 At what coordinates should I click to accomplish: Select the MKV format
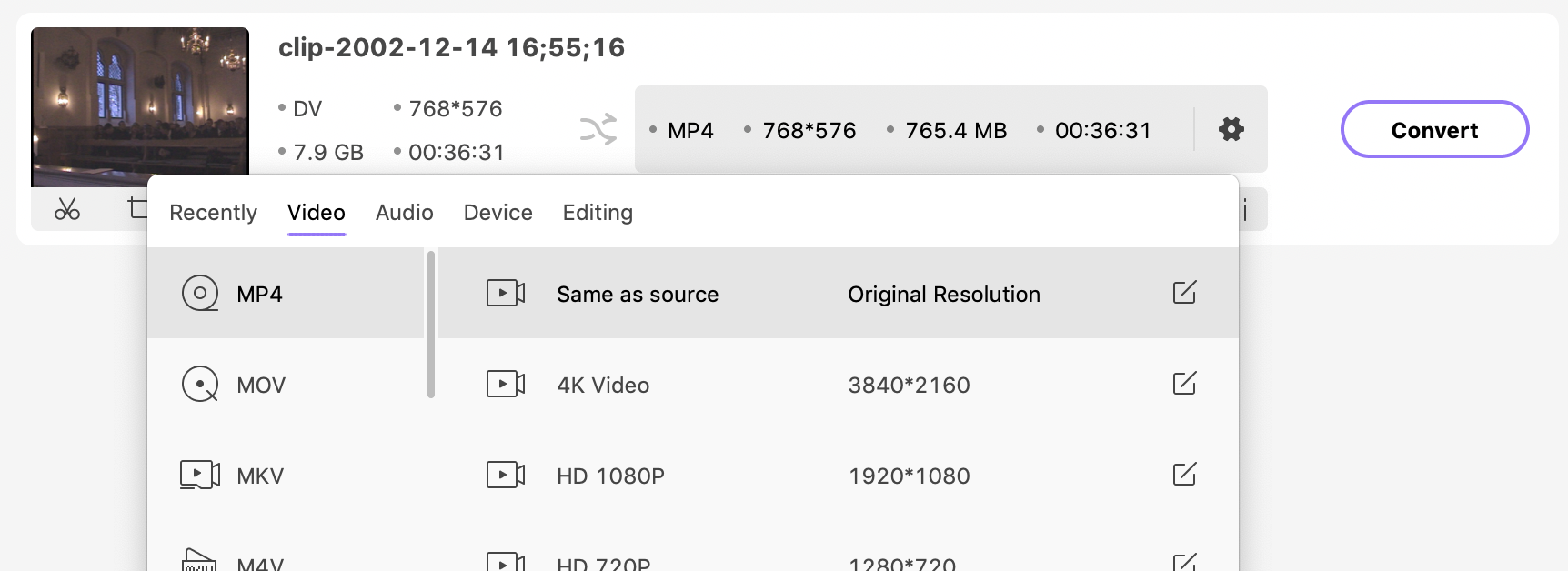[x=259, y=476]
